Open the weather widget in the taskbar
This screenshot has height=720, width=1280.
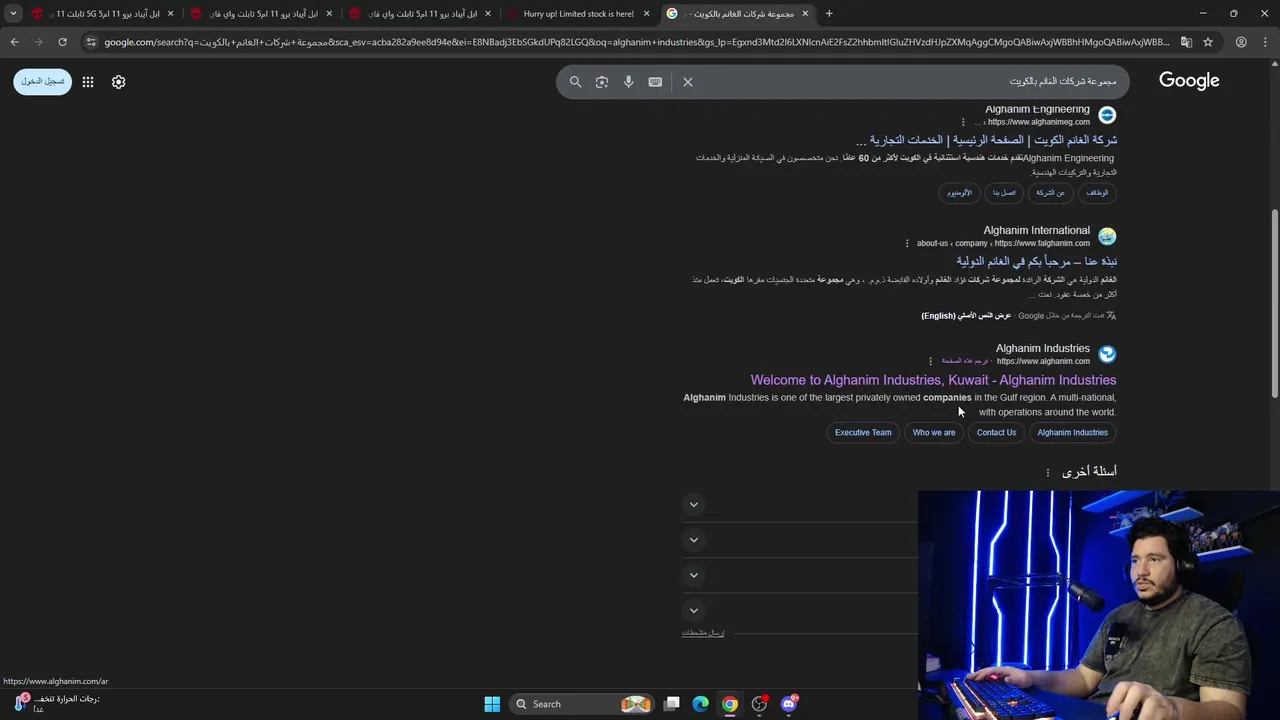point(56,703)
